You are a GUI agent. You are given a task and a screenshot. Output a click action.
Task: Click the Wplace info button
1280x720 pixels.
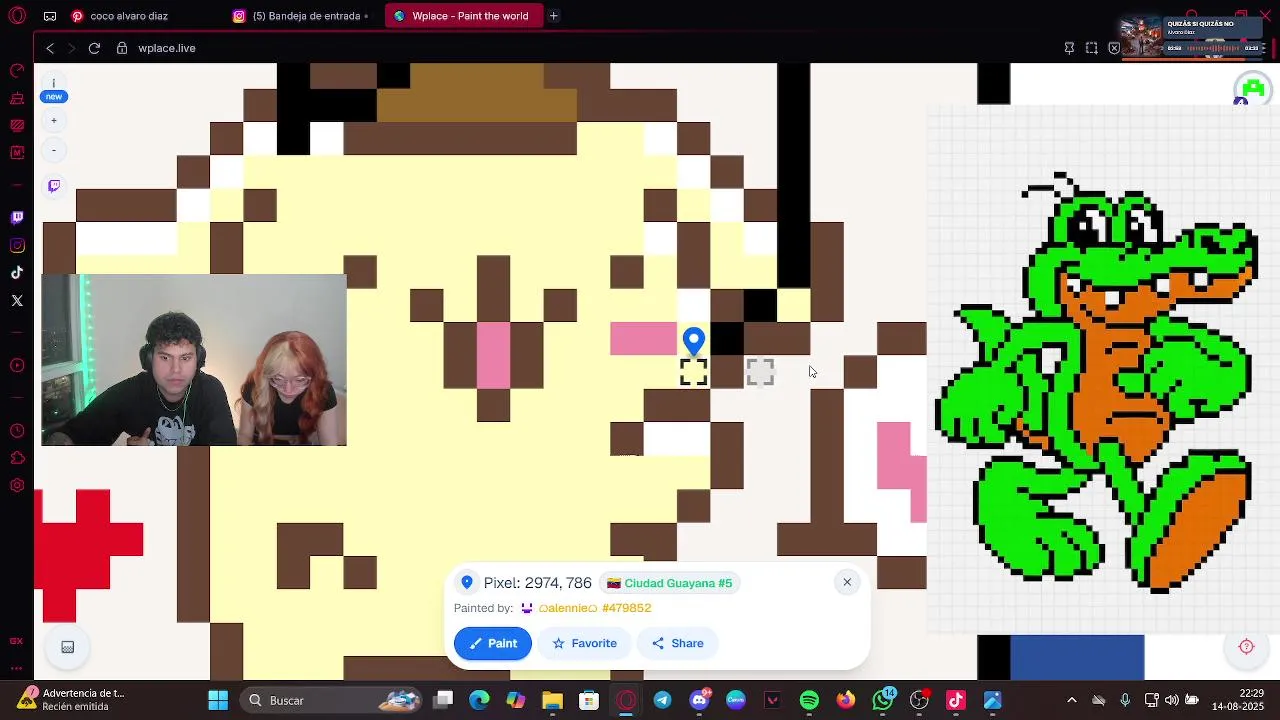coord(54,83)
